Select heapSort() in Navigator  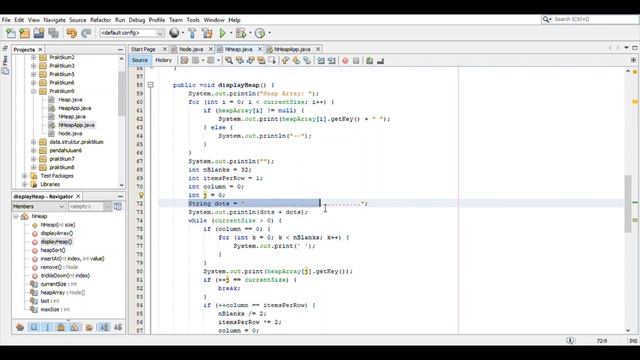pyautogui.click(x=53, y=250)
